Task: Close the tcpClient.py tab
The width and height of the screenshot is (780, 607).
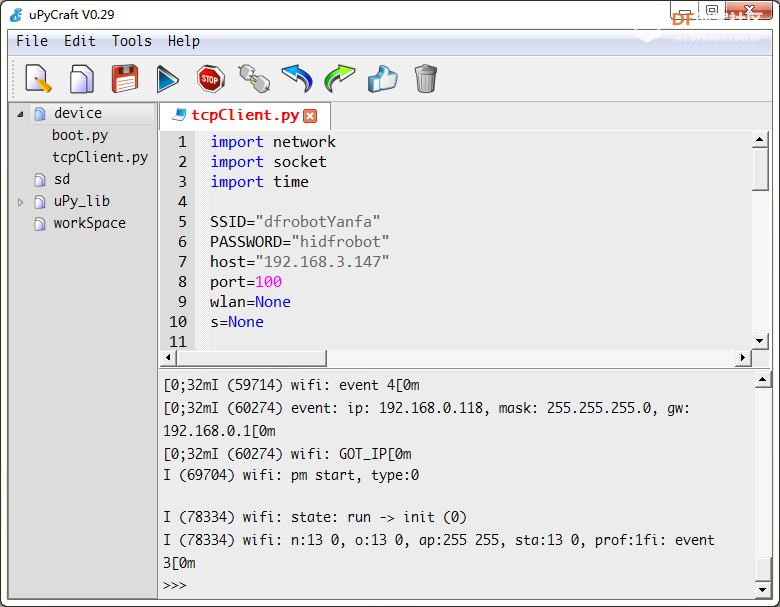Action: tap(310, 116)
